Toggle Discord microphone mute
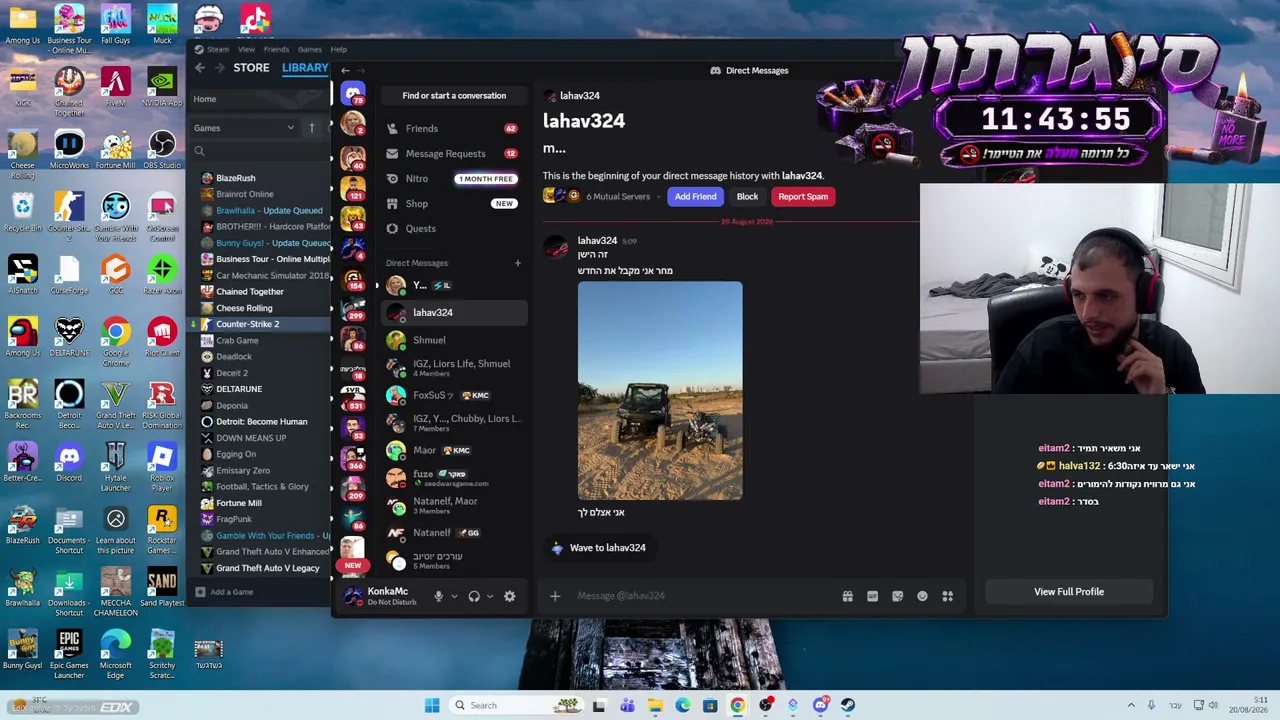This screenshot has width=1280, height=720. 438,596
